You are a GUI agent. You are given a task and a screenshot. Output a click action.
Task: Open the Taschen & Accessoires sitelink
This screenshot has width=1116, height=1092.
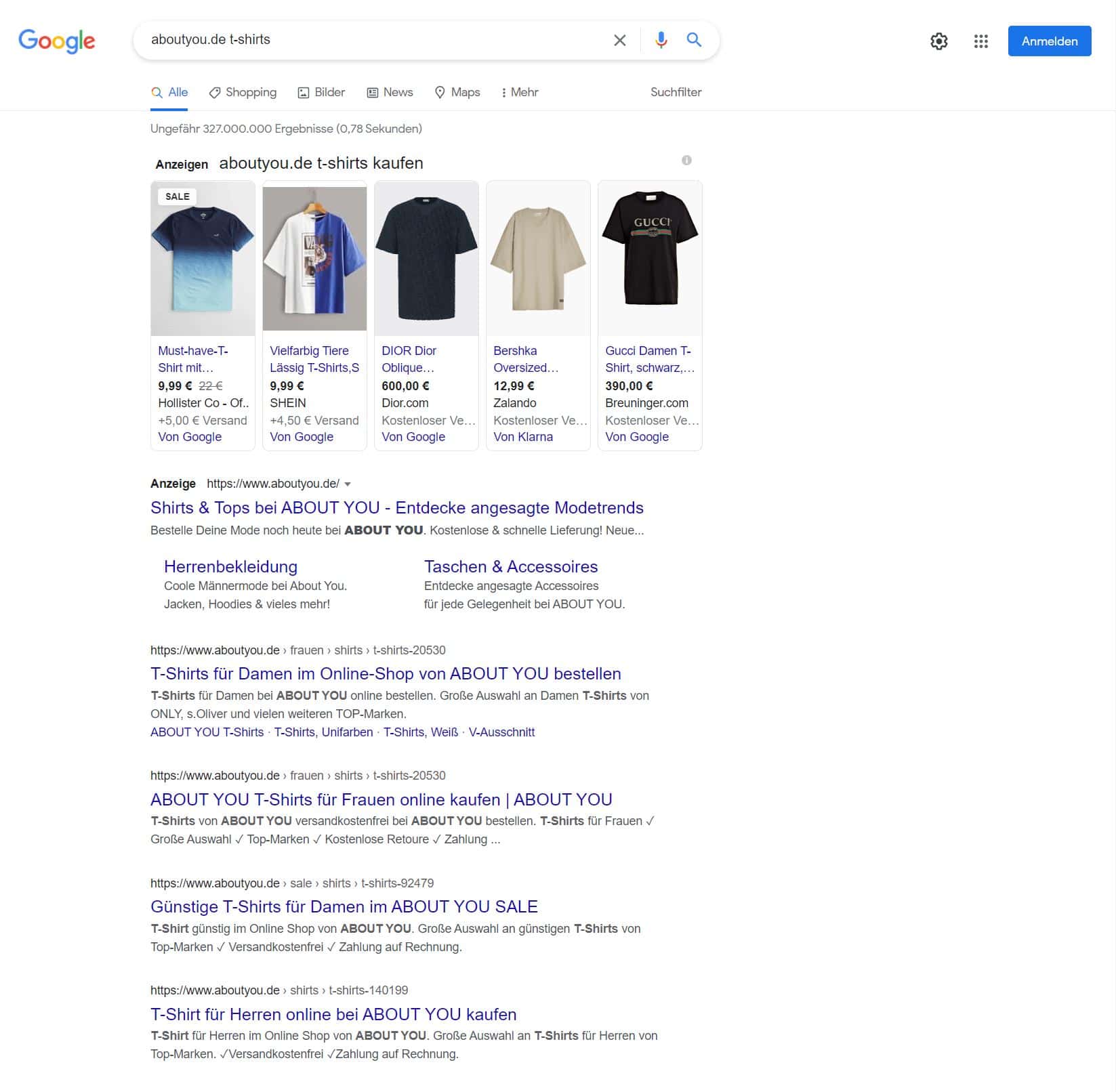pos(511,567)
